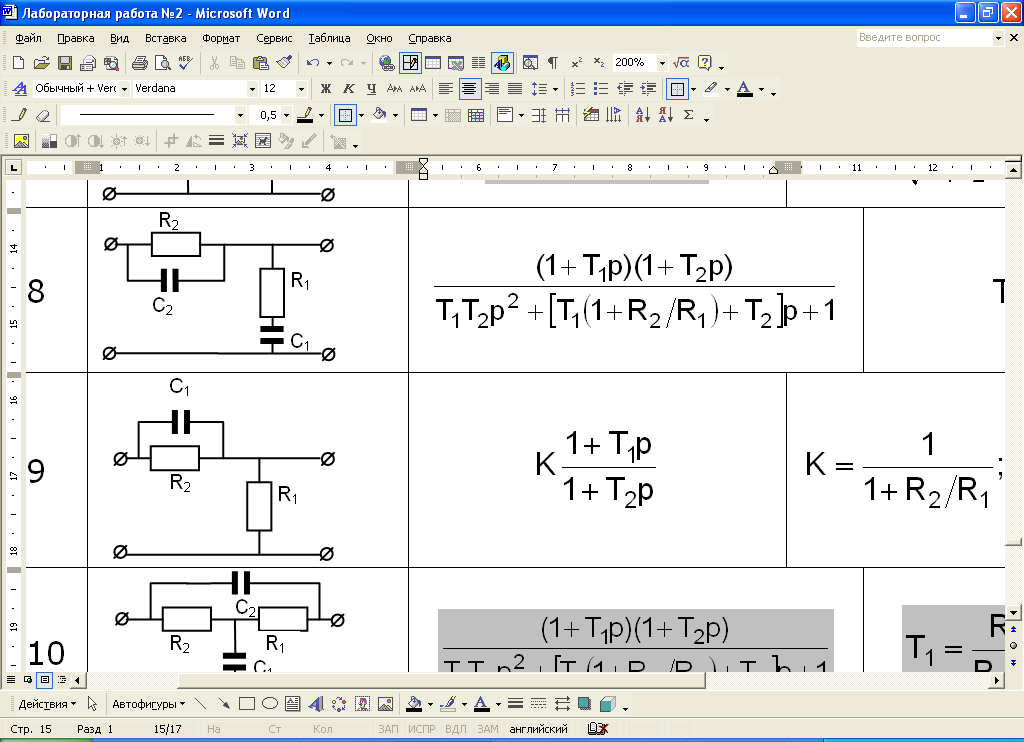Align text to the left
Screen dimensions: 1024x742
tap(445, 89)
